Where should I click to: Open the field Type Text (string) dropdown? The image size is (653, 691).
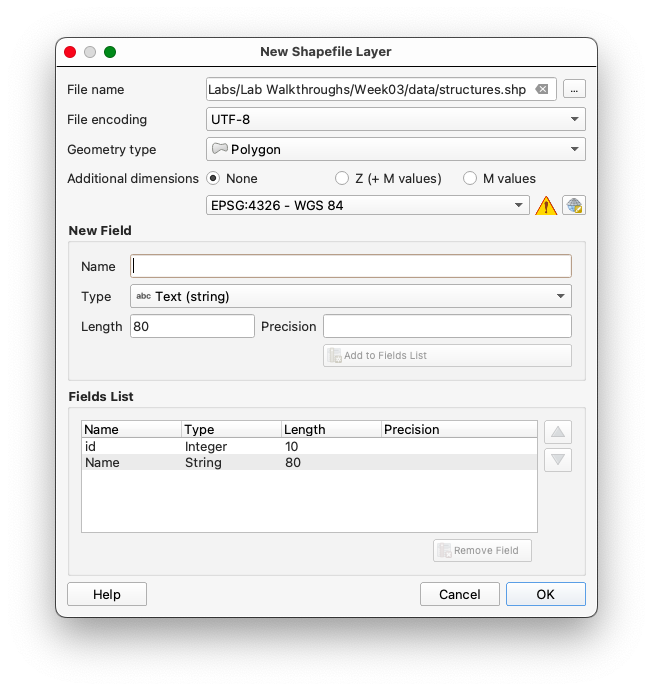[x=351, y=296]
